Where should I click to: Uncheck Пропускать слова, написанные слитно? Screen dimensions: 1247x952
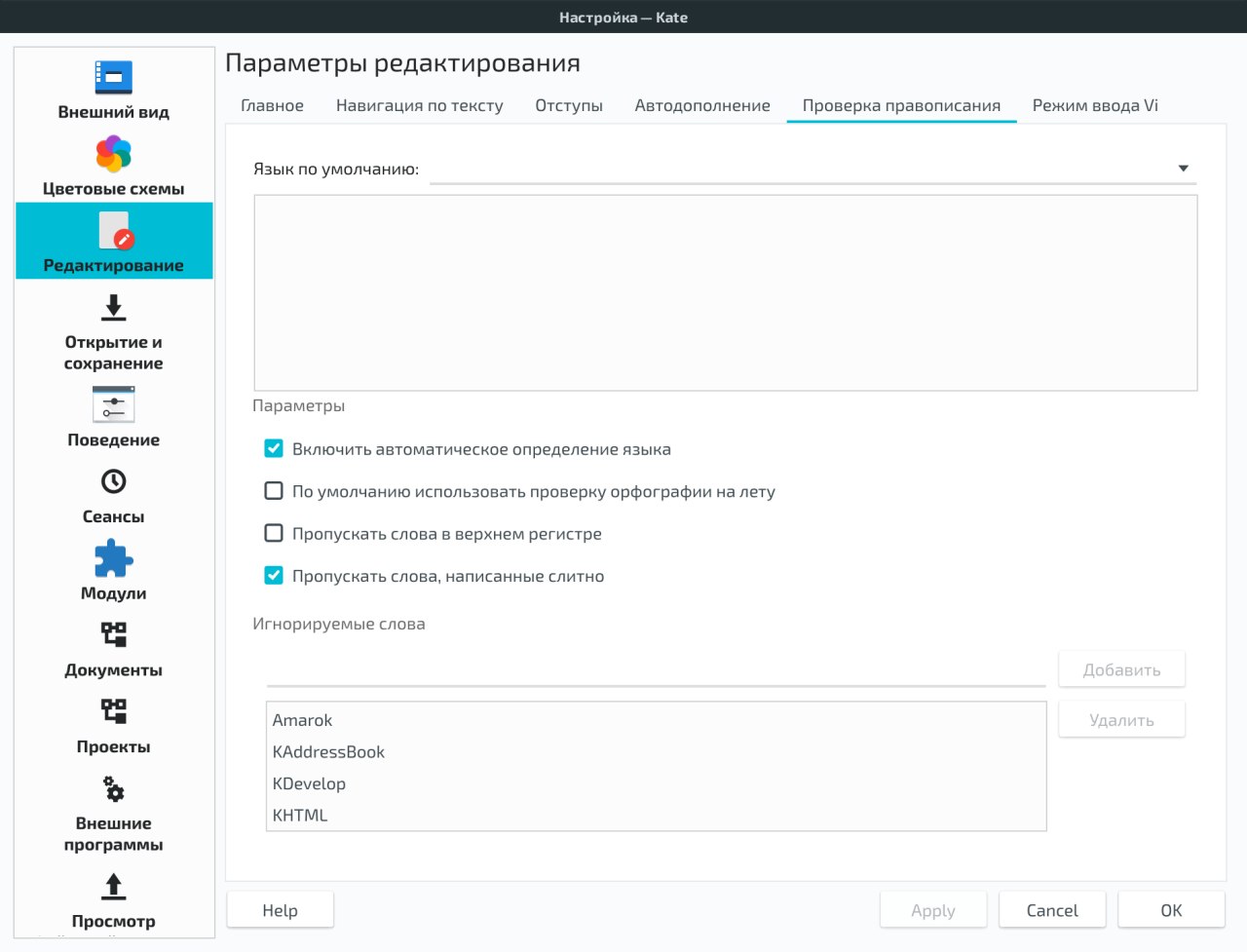(x=274, y=576)
